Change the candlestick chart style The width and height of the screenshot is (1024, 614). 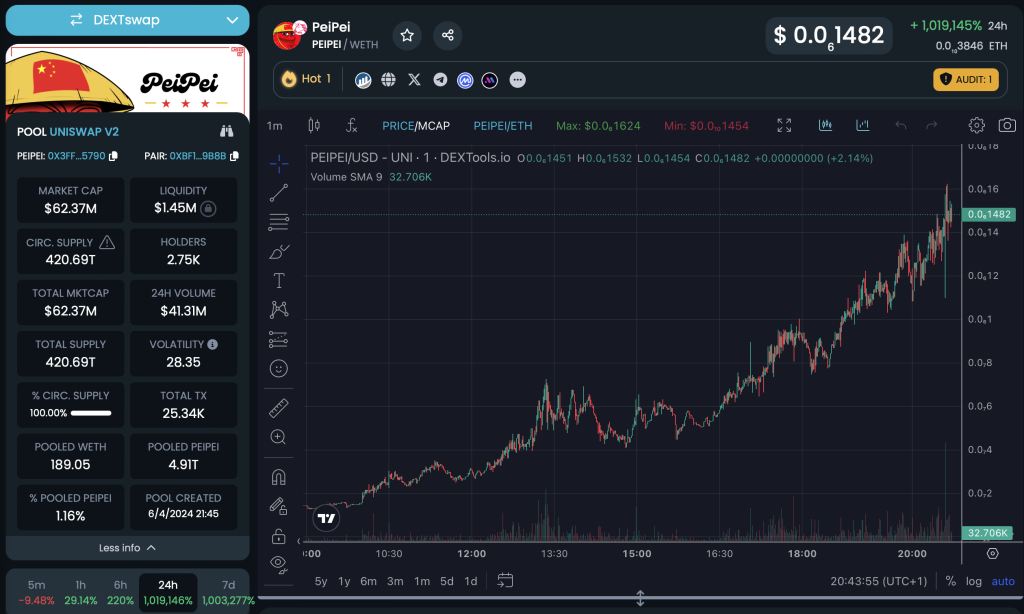(314, 125)
